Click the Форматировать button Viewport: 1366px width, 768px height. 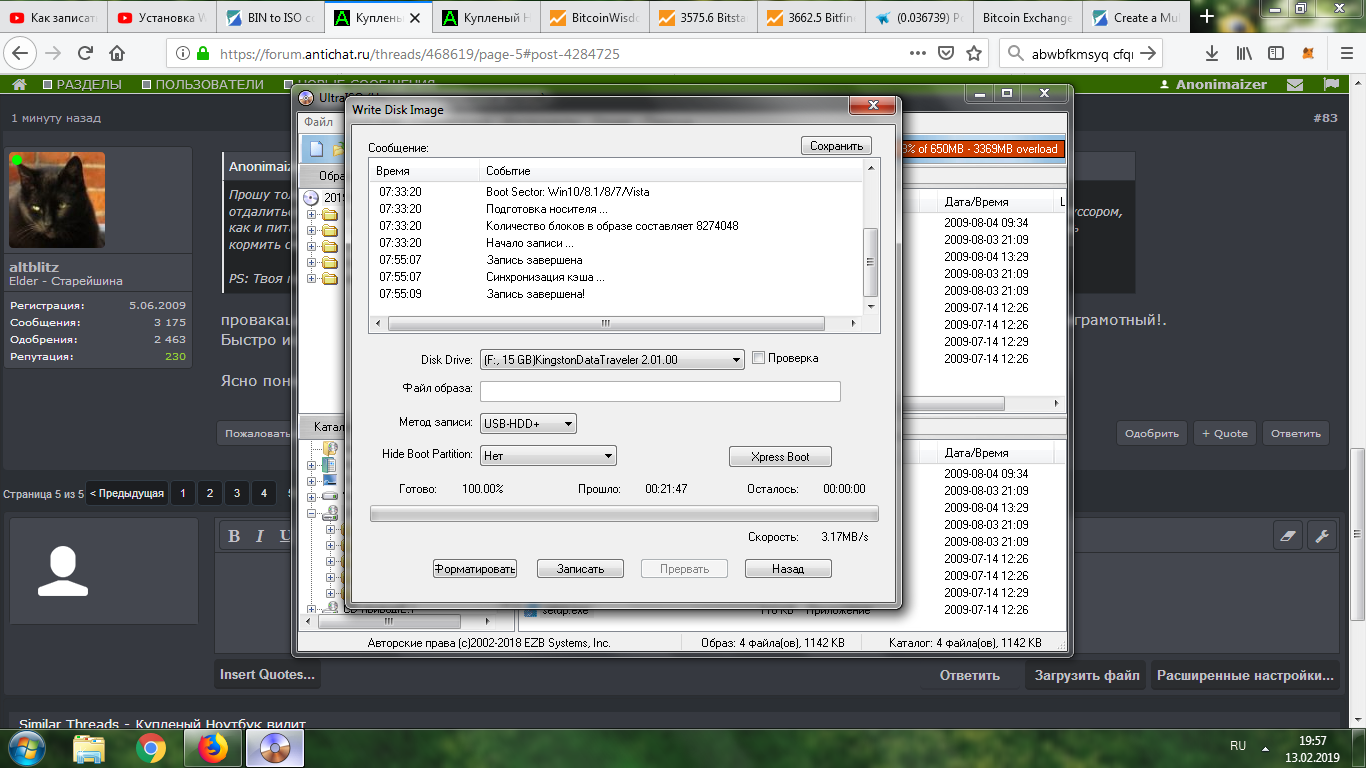[475, 569]
